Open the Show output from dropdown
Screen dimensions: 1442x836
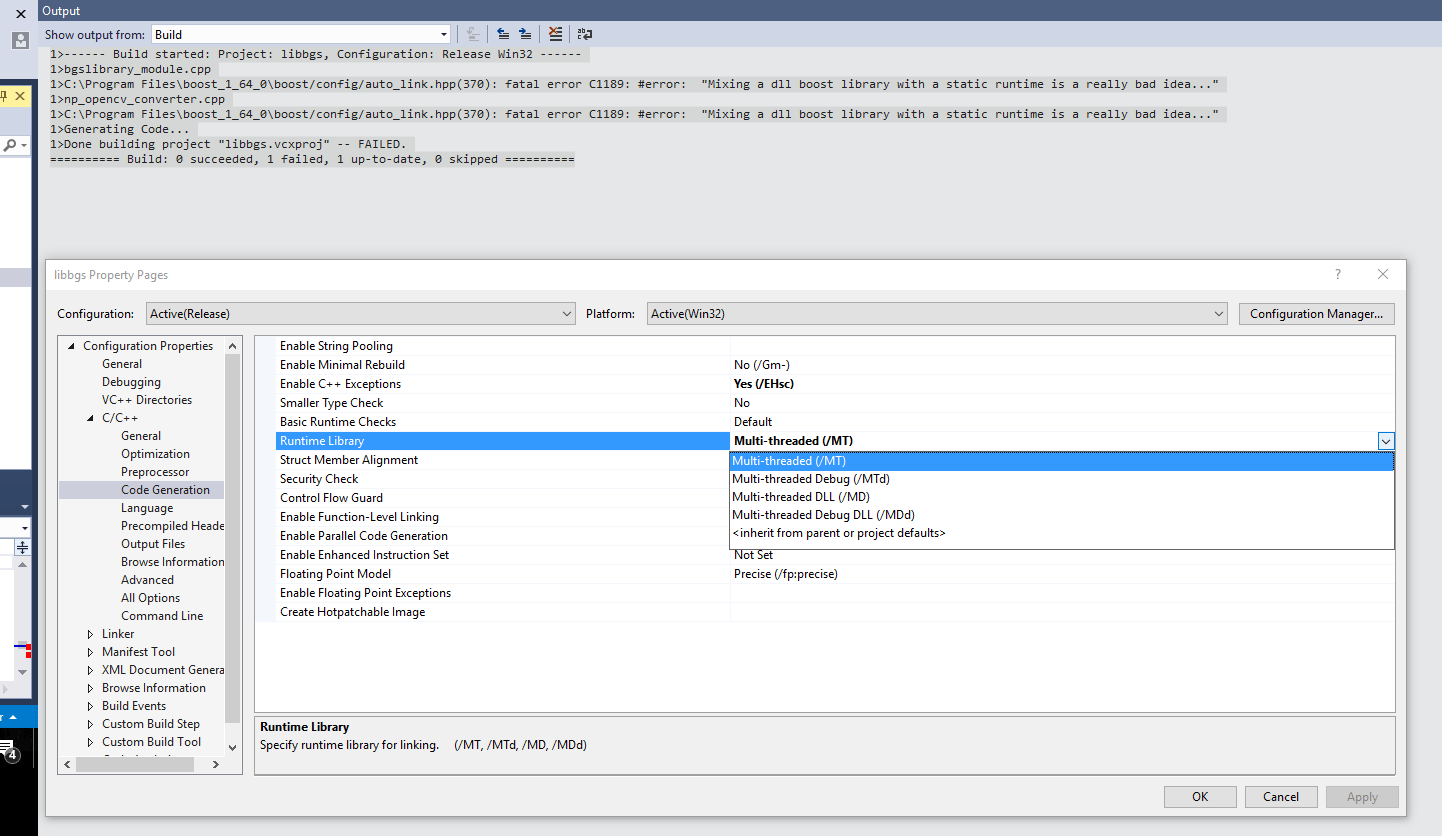443,33
